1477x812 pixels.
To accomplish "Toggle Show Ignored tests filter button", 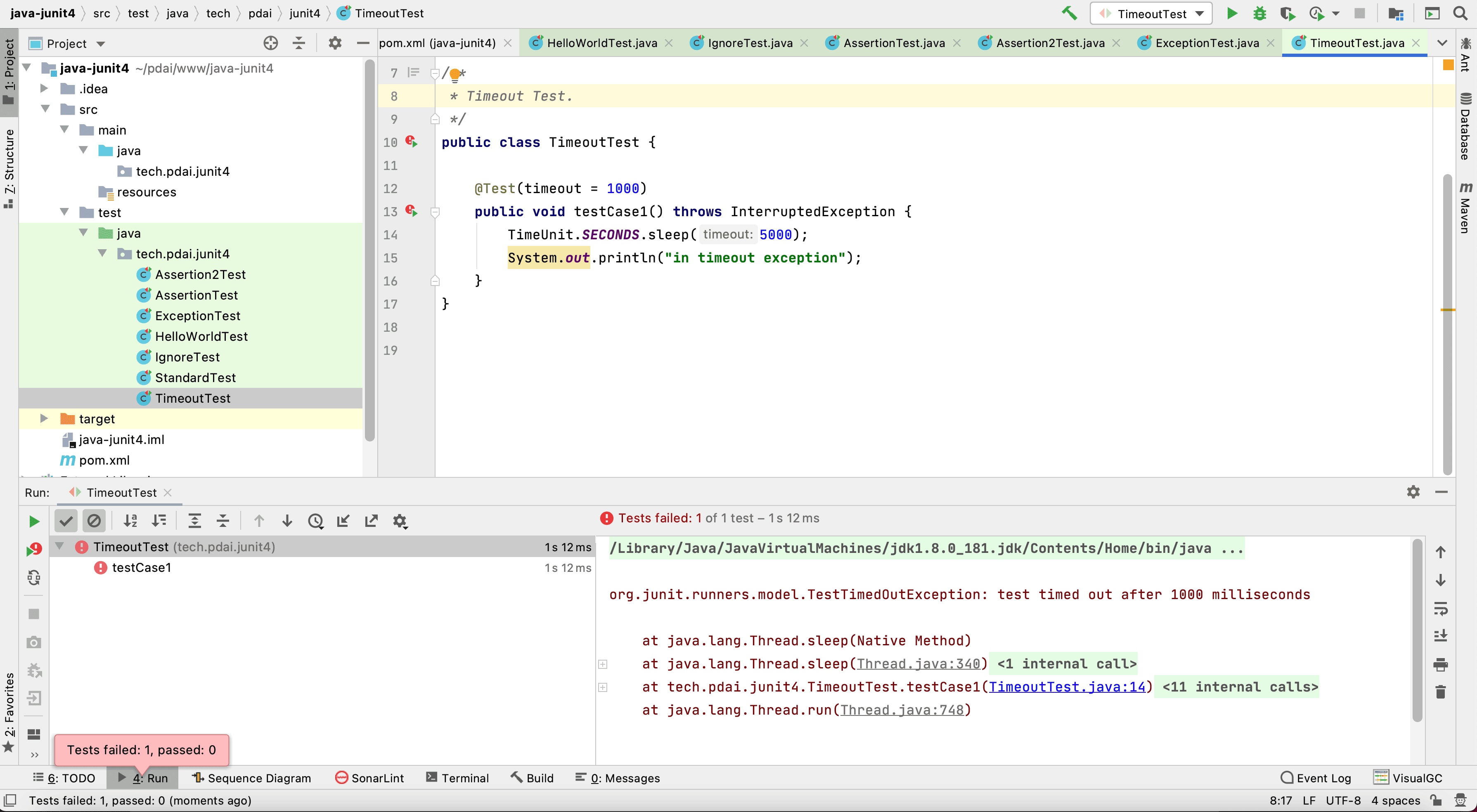I will (93, 521).
